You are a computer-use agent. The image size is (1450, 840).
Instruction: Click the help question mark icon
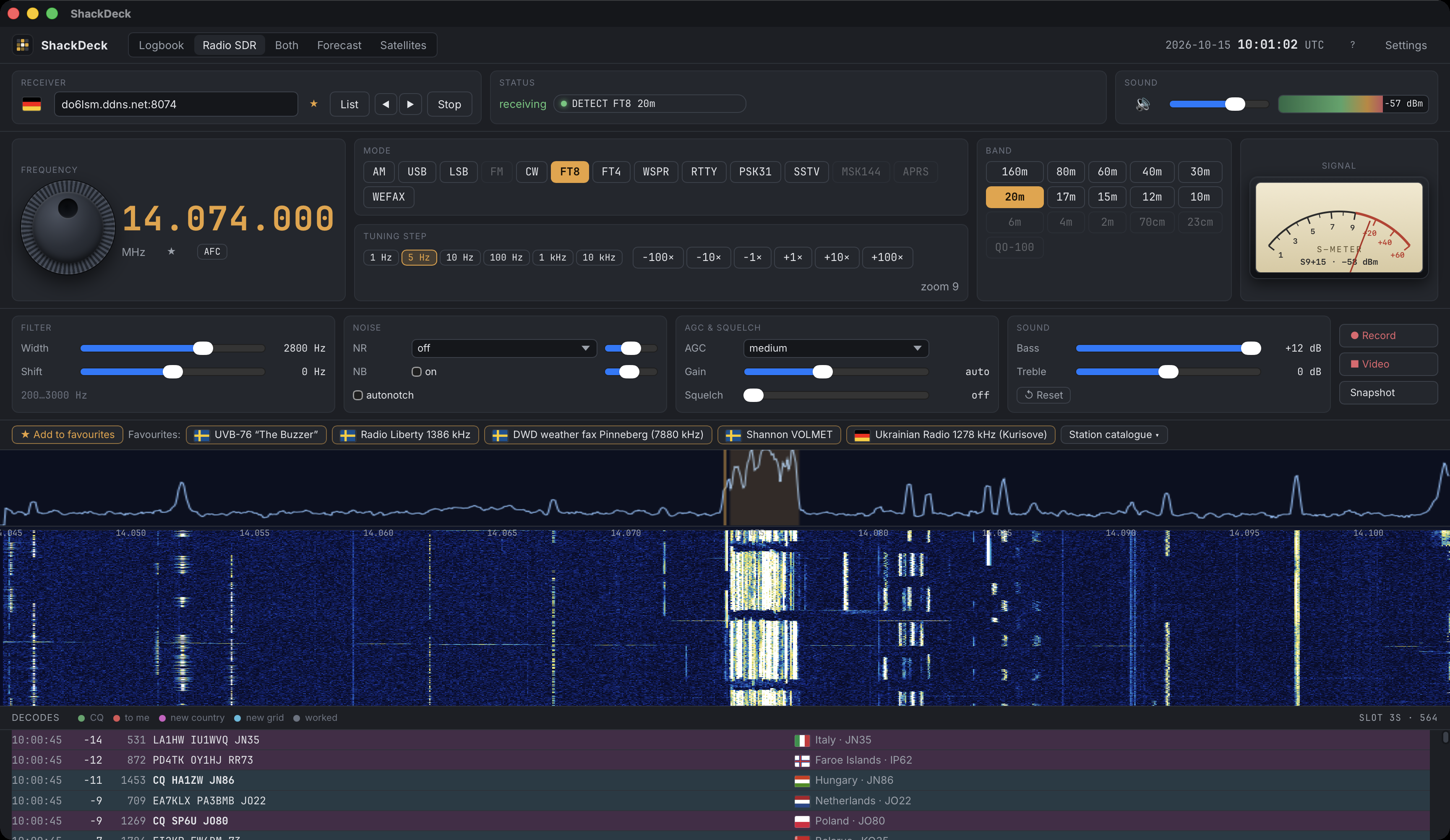click(1352, 45)
